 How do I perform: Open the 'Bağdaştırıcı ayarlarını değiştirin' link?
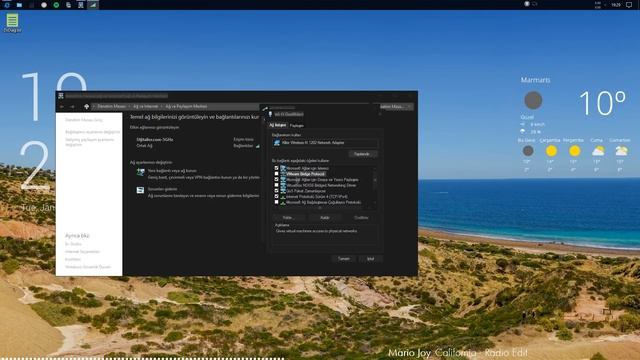coord(93,132)
